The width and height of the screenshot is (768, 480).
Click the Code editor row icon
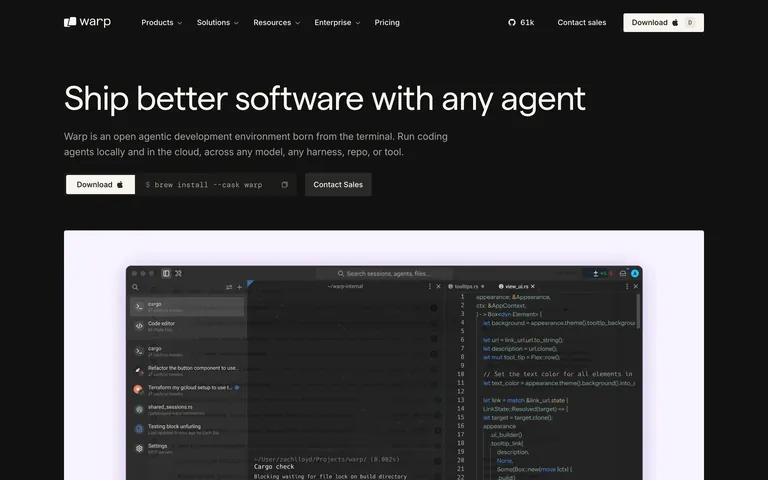pos(139,326)
